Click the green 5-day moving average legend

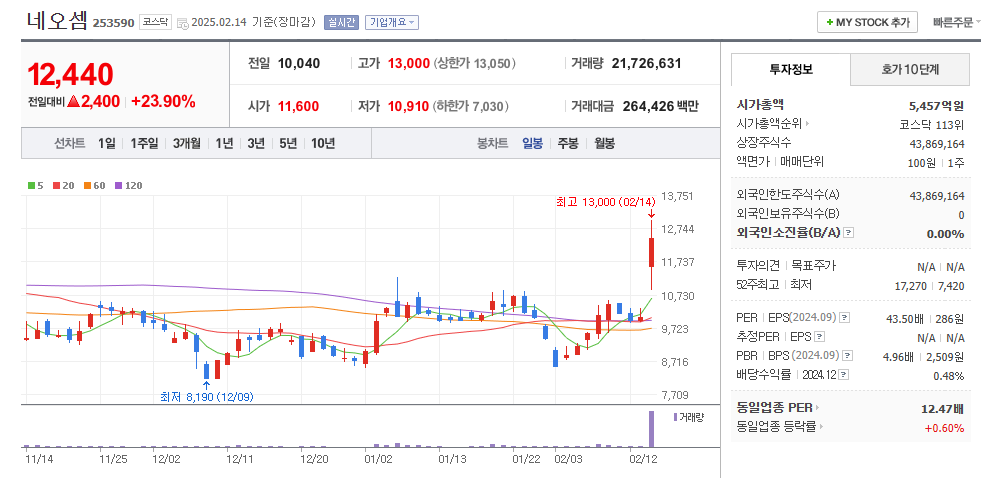pos(36,185)
